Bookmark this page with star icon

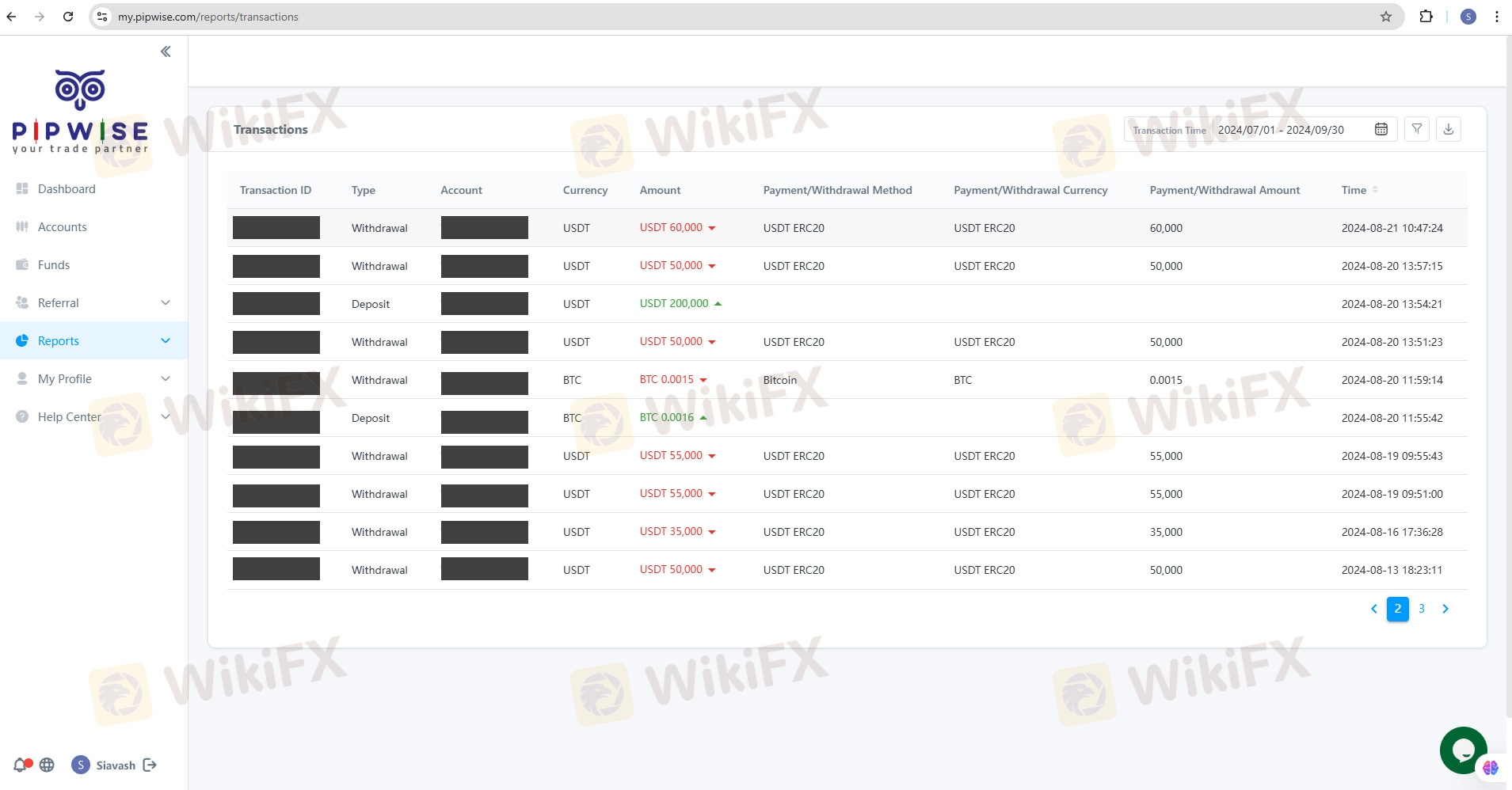point(1386,17)
